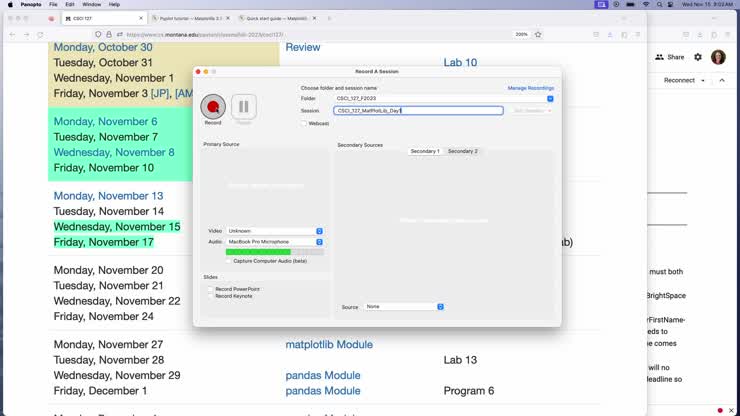Tick the Record PowerPoint checkbox
This screenshot has width=740, height=416.
(211, 289)
